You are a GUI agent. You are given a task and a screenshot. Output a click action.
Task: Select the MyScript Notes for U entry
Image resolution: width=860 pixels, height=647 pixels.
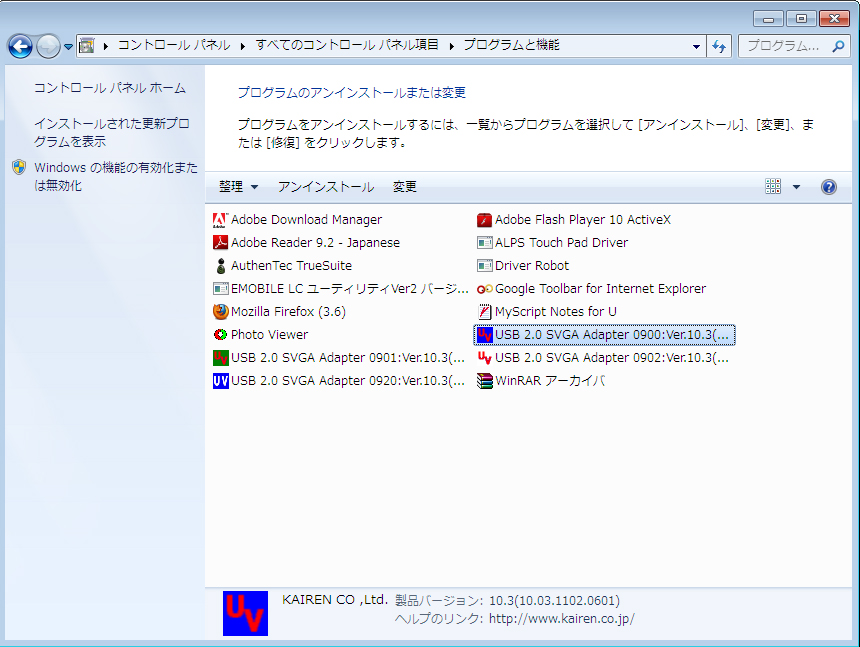pyautogui.click(x=546, y=311)
